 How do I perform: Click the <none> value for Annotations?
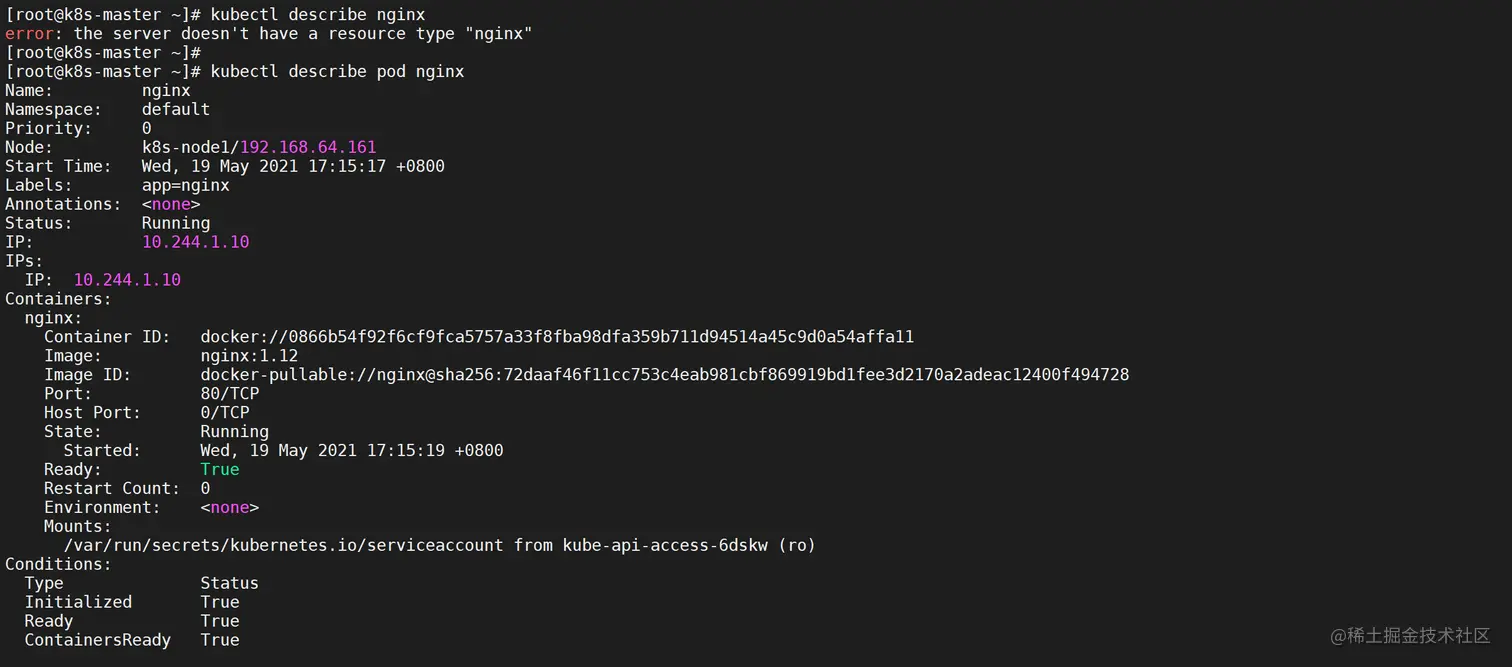[x=171, y=204]
